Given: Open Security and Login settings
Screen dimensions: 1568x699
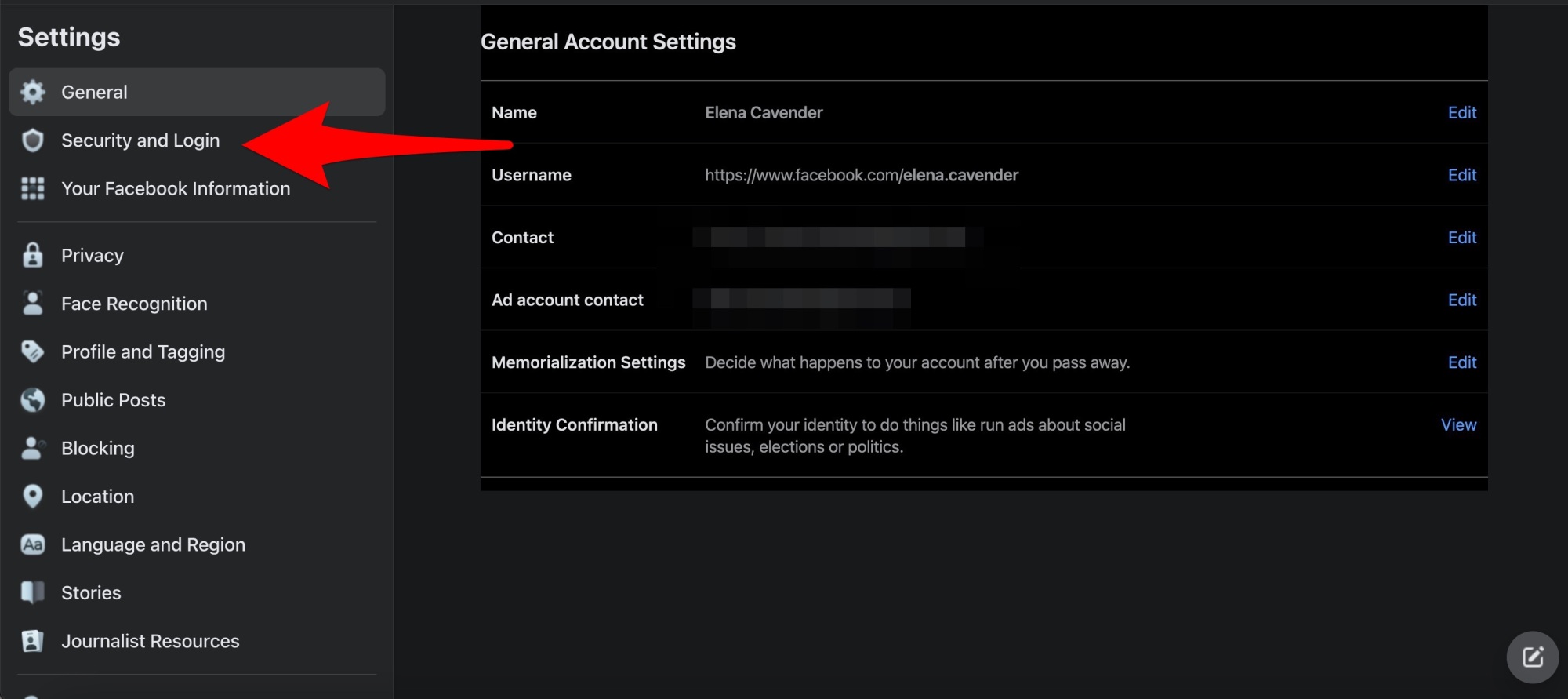Looking at the screenshot, I should pos(197,140).
